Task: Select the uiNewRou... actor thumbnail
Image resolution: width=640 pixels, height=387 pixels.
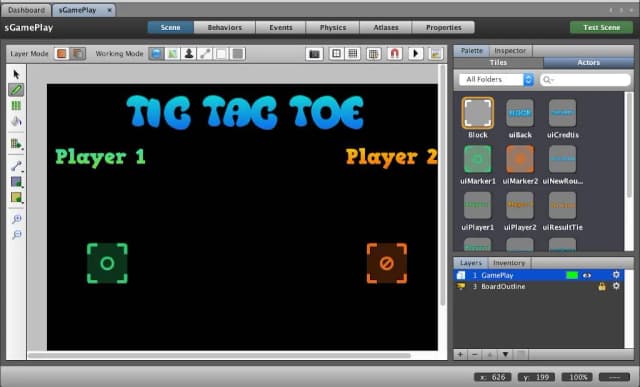Action: 562,159
